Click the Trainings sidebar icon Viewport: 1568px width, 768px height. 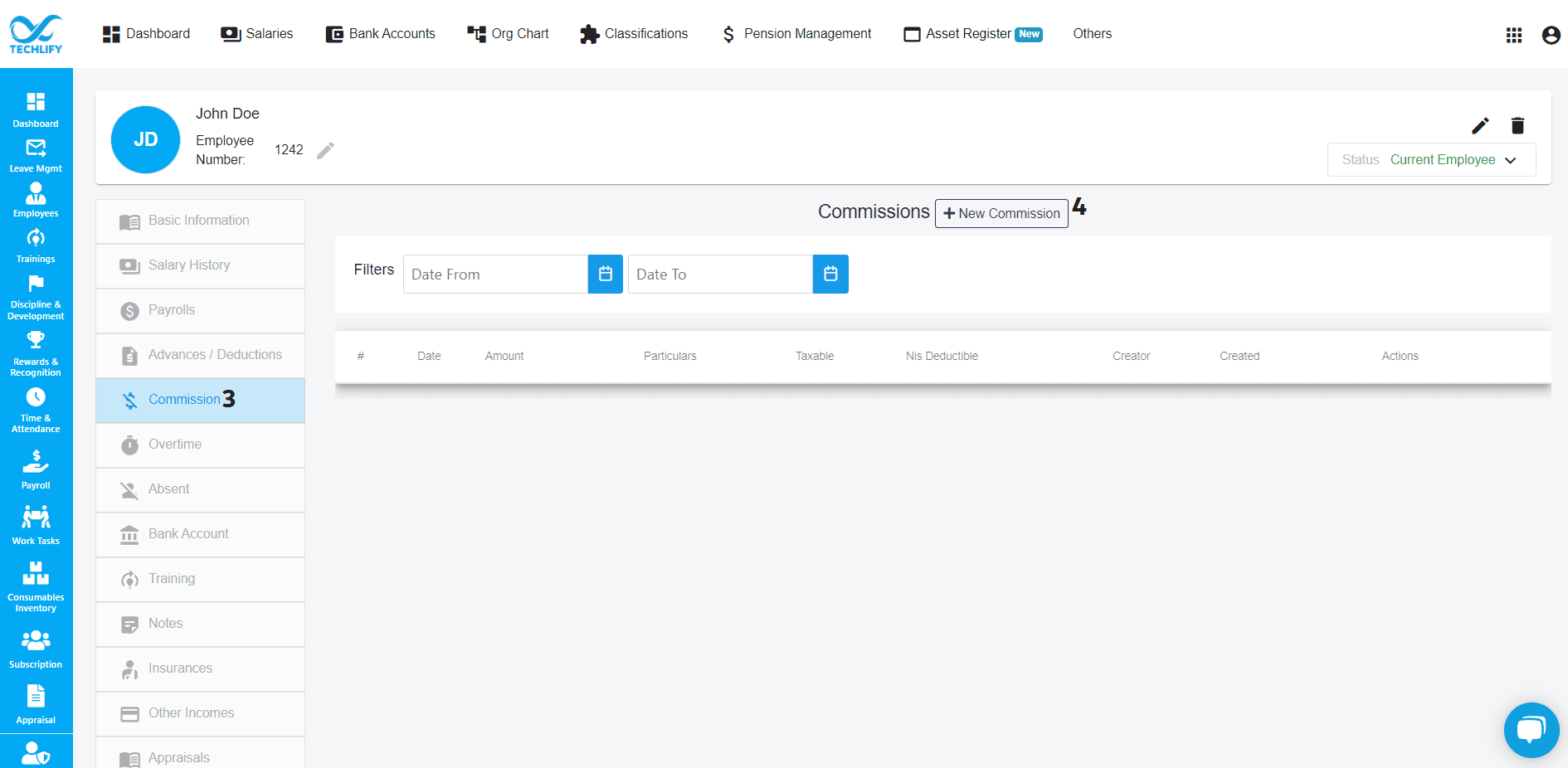coord(36,241)
